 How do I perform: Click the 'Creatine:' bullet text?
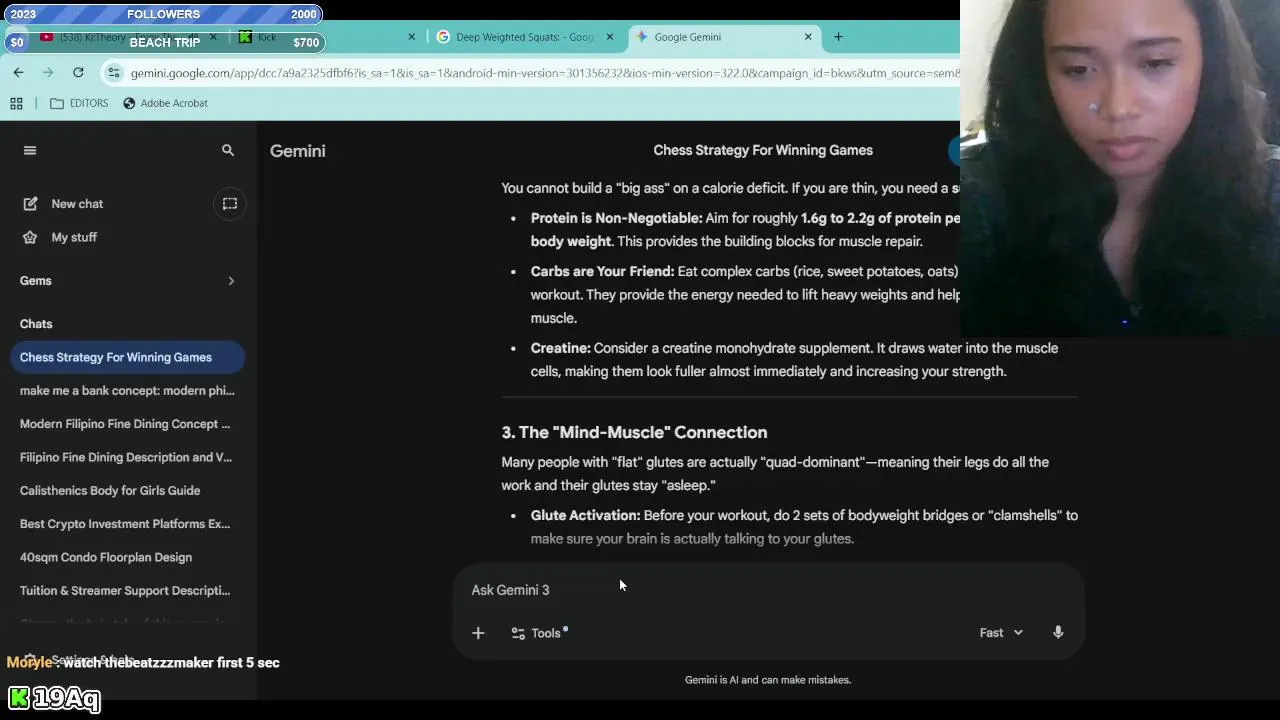[560, 348]
